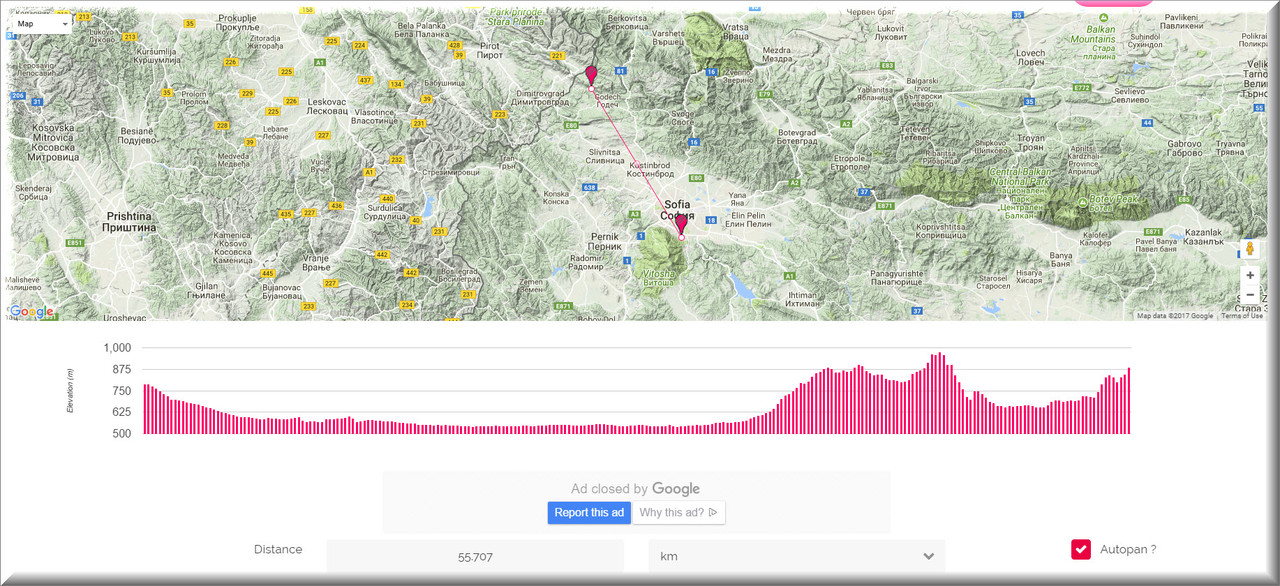Open the km units dropdown

[796, 557]
